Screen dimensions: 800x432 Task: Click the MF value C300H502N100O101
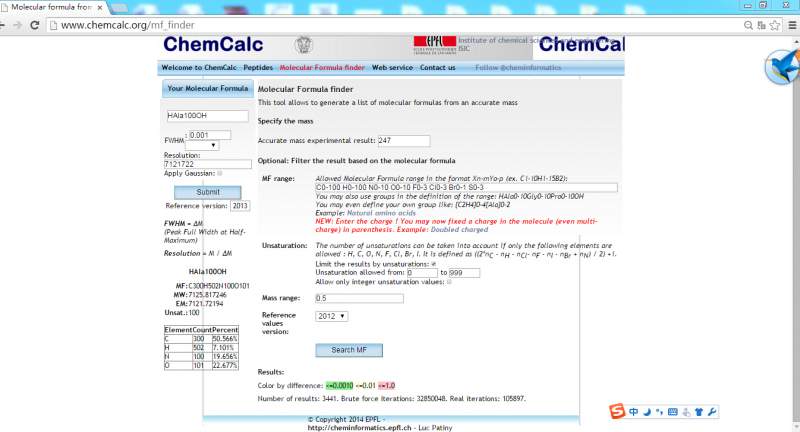pos(219,286)
